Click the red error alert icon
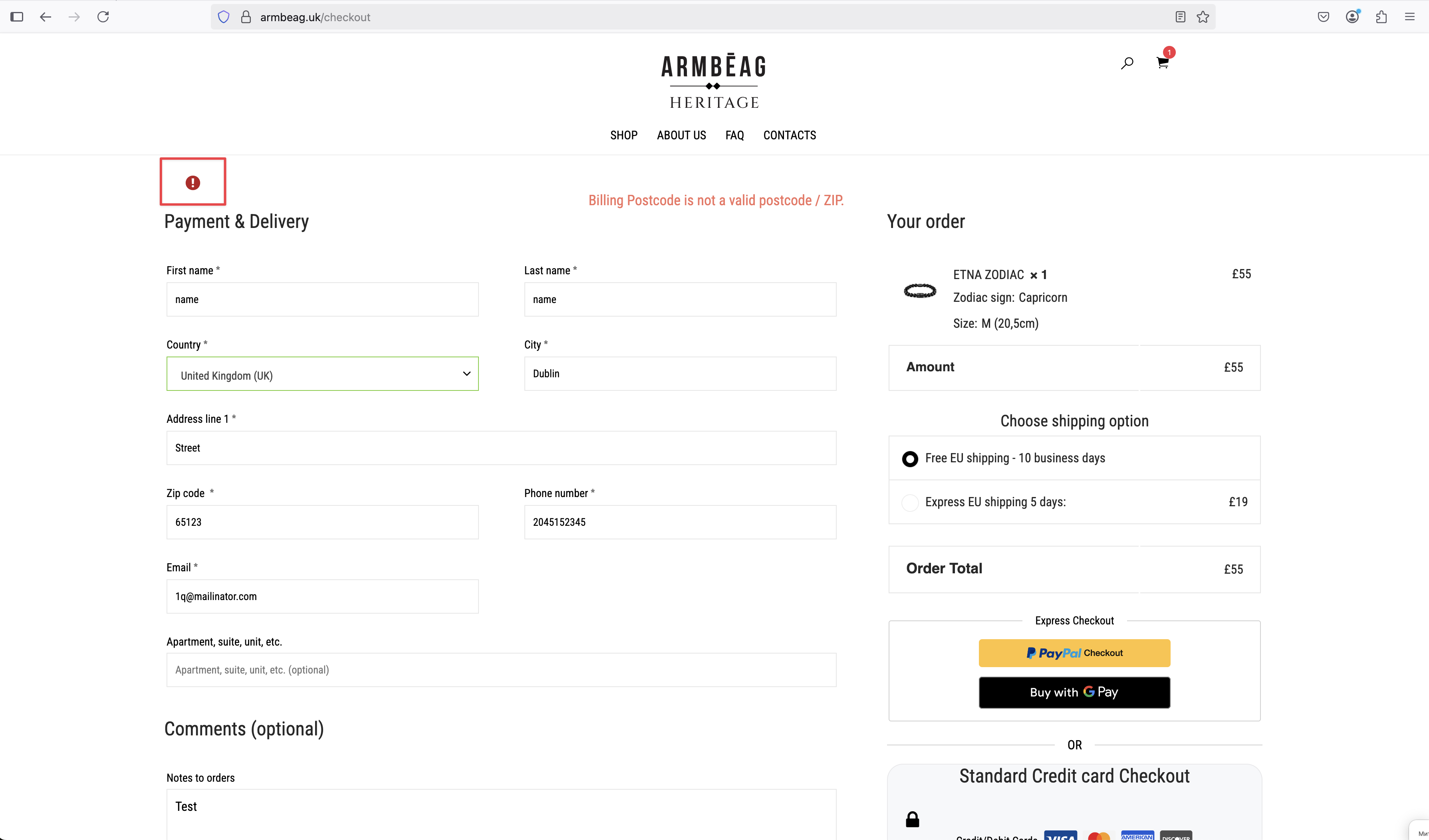The width and height of the screenshot is (1429, 840). point(193,182)
